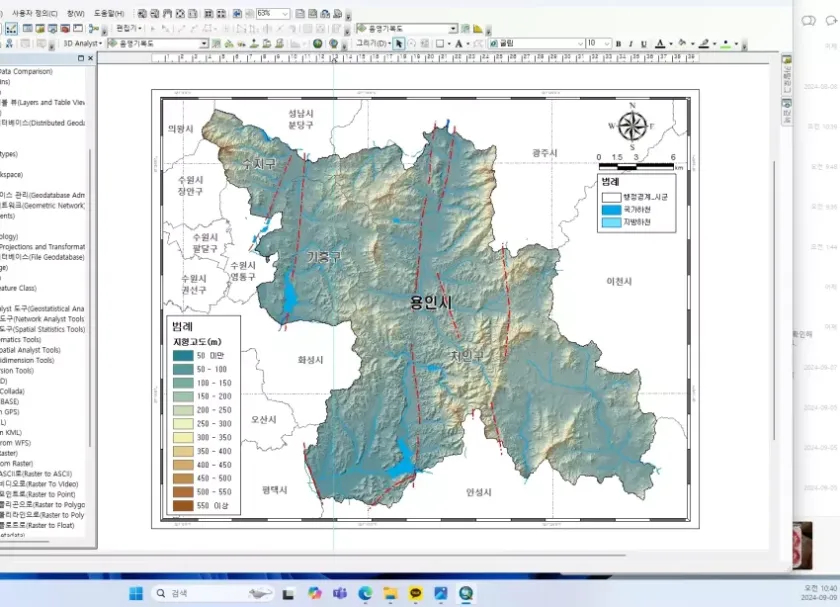Open the layout zoom percentage dropdown
The width and height of the screenshot is (840, 607).
coord(286,14)
